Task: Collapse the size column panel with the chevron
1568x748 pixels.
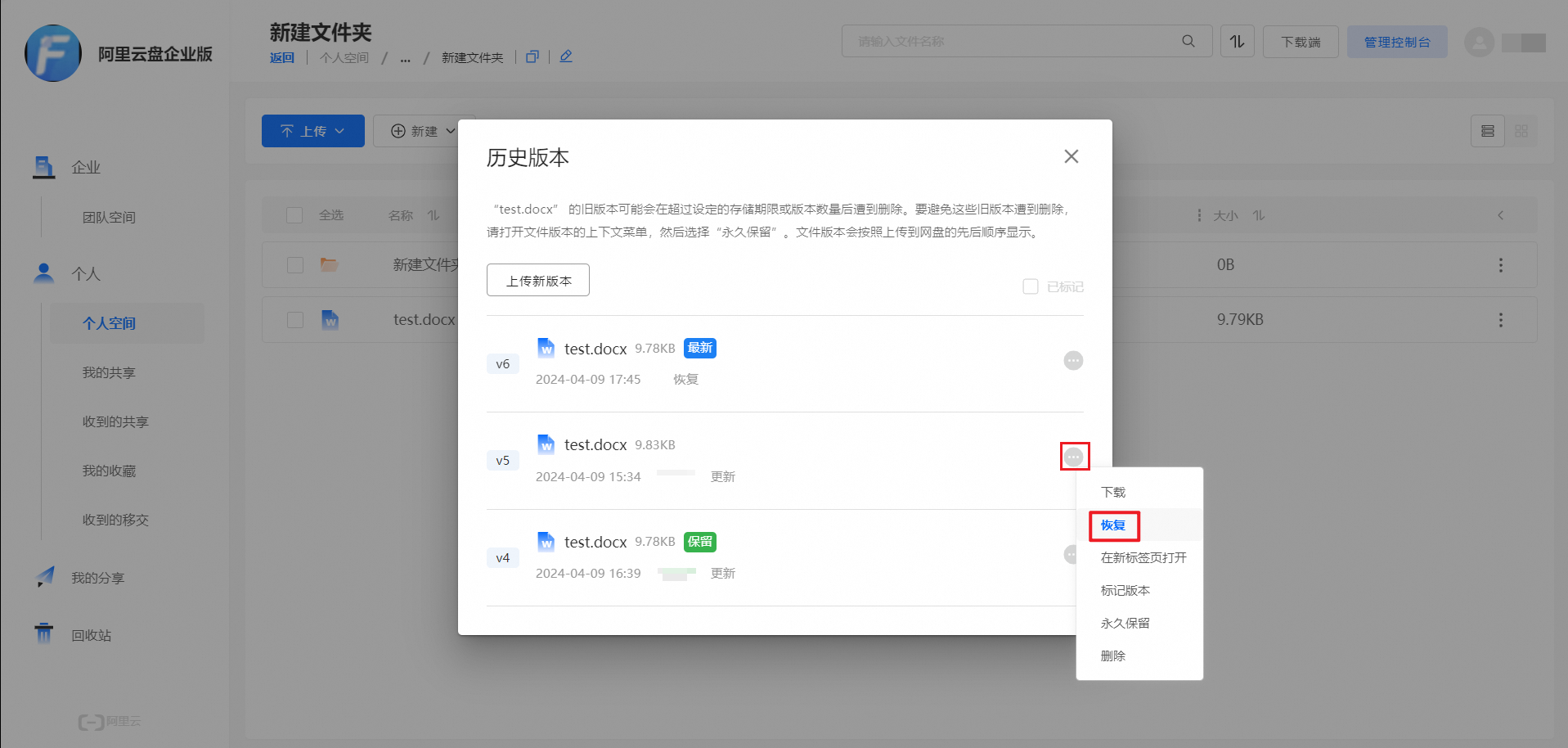Action: pos(1501,215)
